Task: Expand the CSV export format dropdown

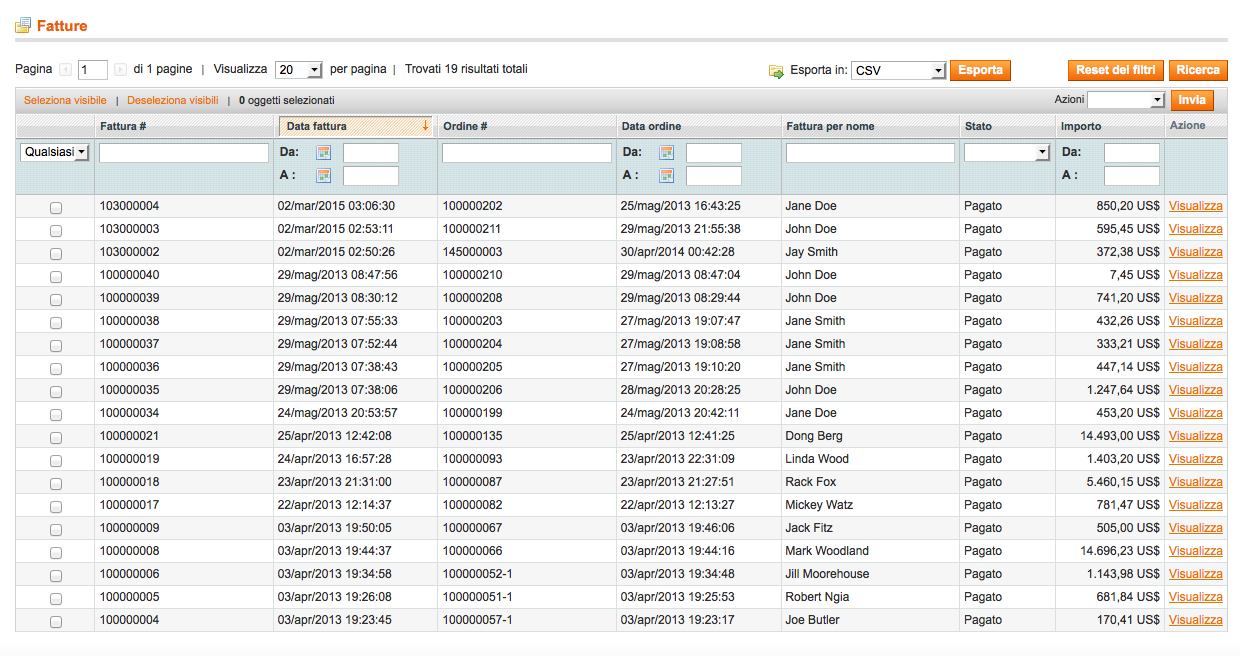Action: pyautogui.click(x=898, y=71)
